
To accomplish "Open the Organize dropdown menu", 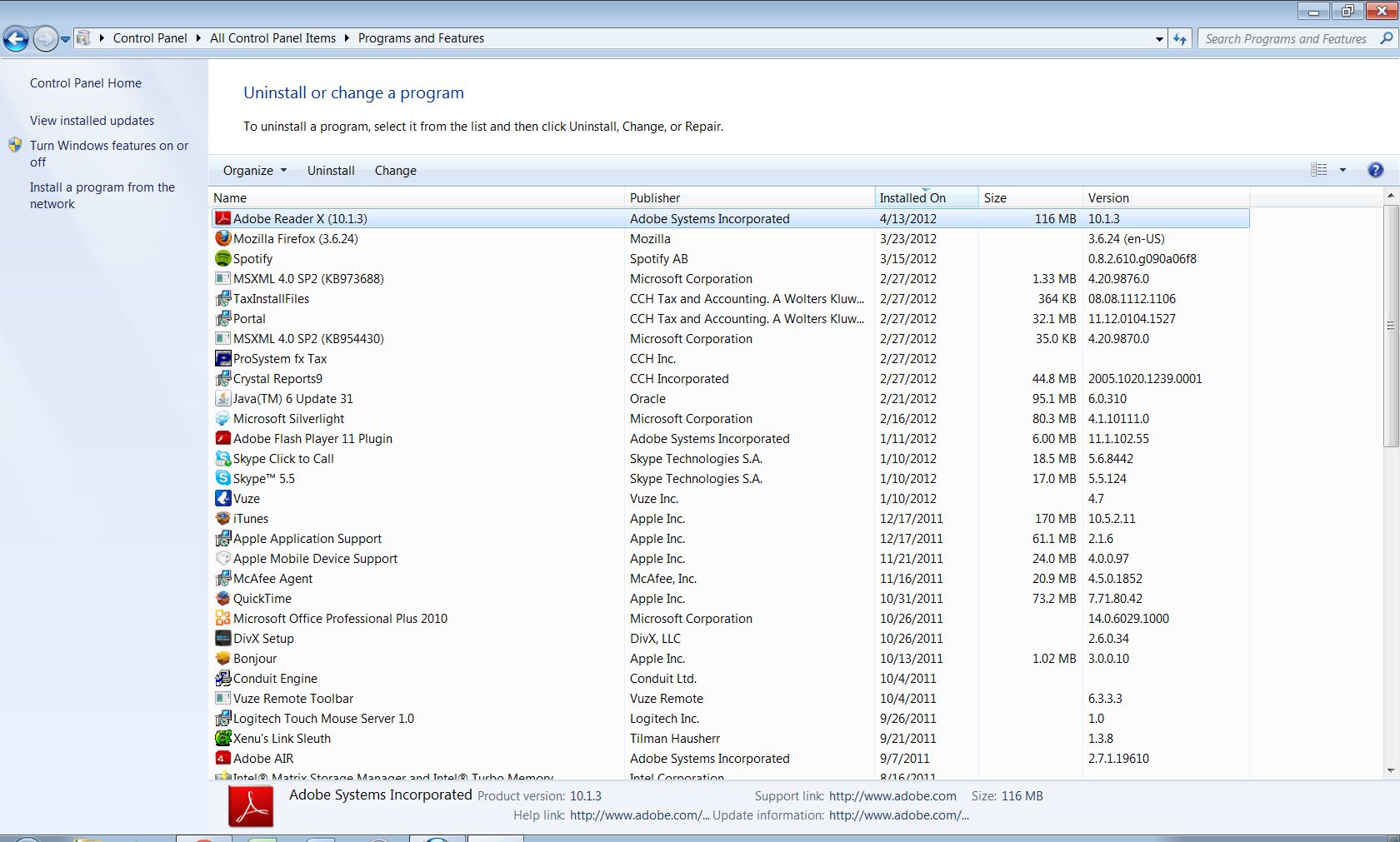I will tap(255, 170).
